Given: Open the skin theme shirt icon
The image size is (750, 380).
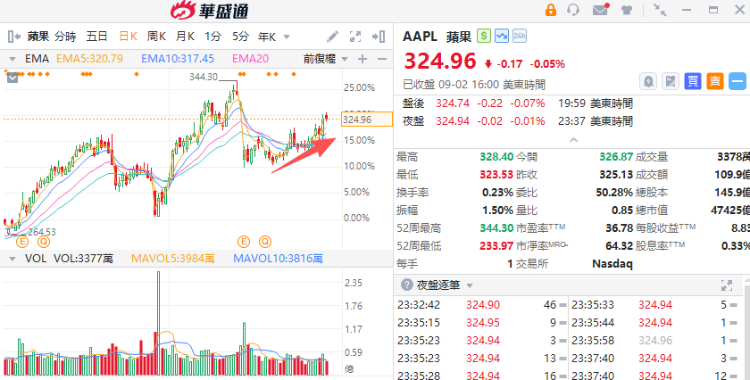Looking at the screenshot, I should click(626, 10).
